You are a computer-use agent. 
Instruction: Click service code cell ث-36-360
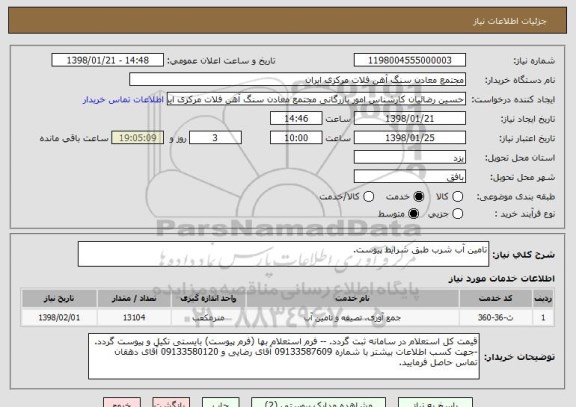(x=496, y=317)
